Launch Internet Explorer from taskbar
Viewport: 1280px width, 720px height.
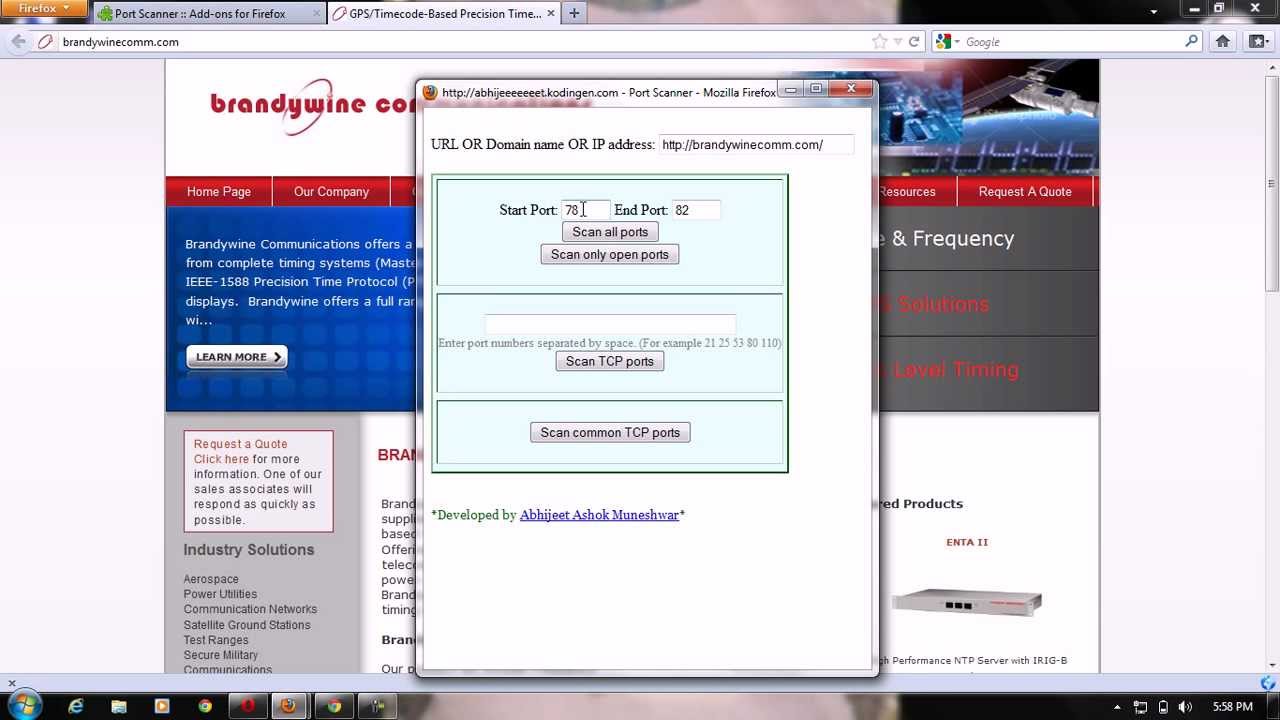pyautogui.click(x=76, y=706)
